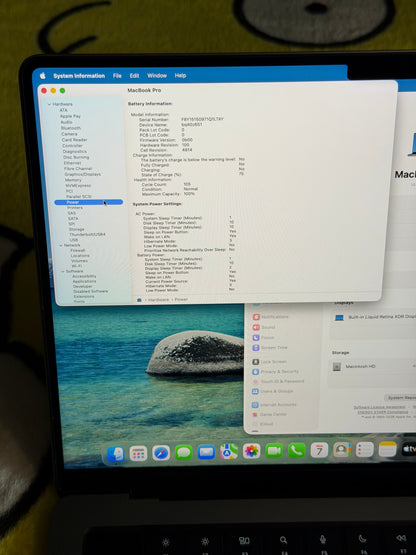The width and height of the screenshot is (416, 555).
Task: Select Card Reader in Hardware list
Action: (74, 140)
